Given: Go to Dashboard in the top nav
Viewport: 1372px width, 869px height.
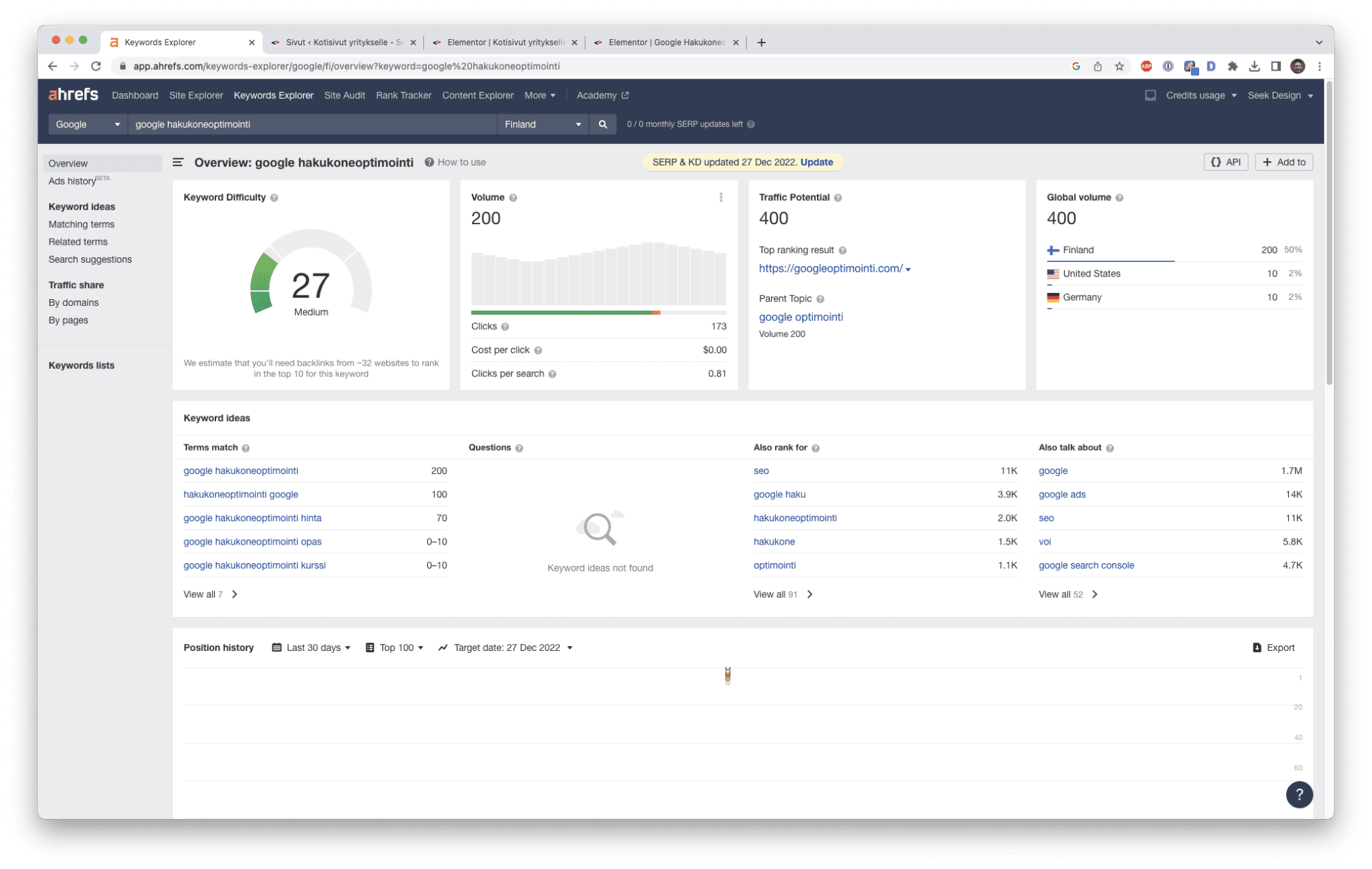Looking at the screenshot, I should click(134, 95).
